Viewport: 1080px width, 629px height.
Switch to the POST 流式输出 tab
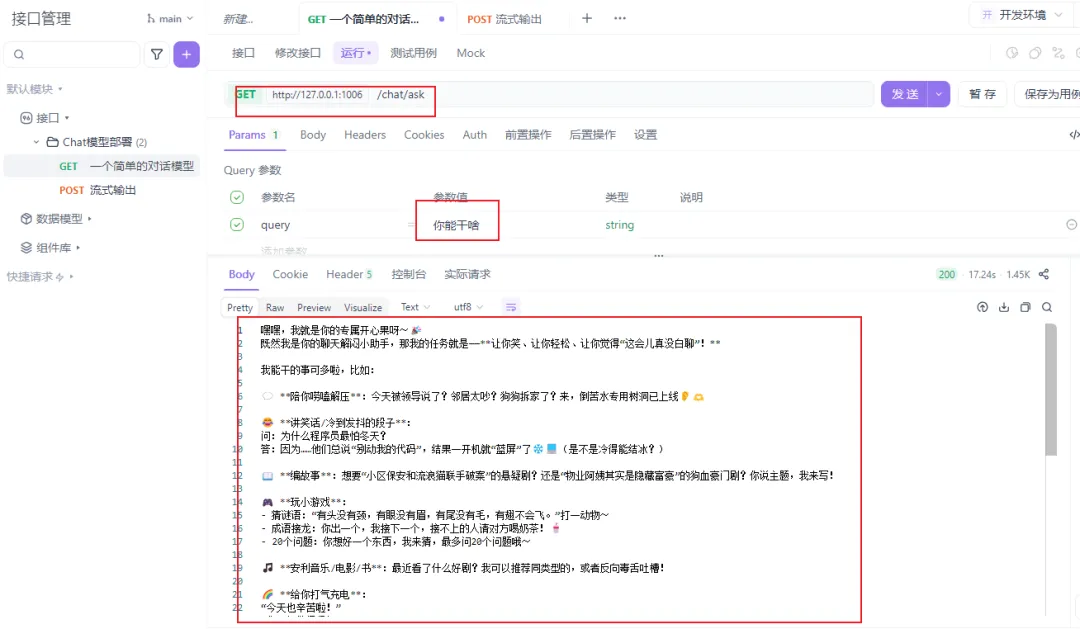point(504,19)
